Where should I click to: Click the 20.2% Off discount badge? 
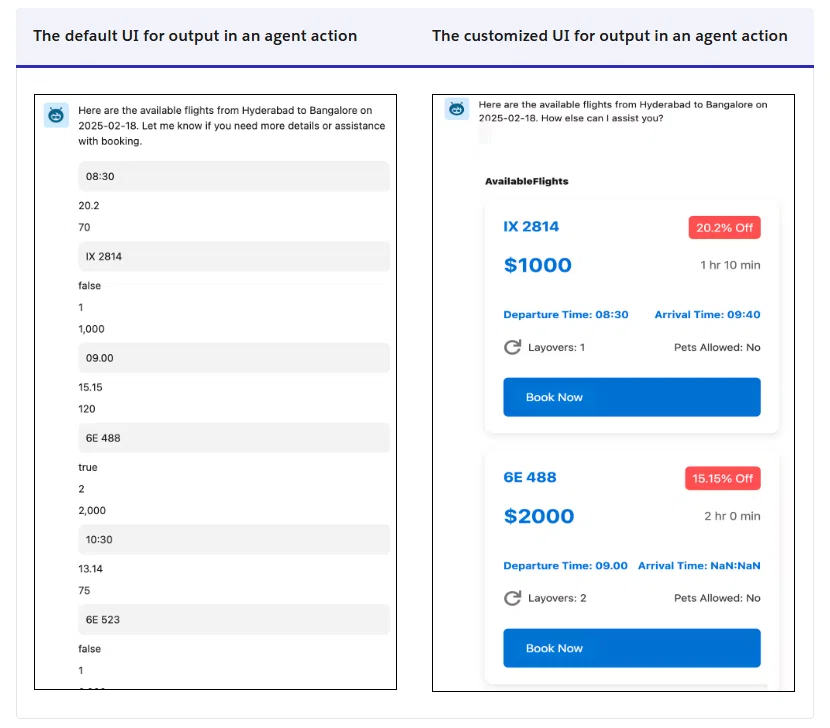click(x=724, y=228)
